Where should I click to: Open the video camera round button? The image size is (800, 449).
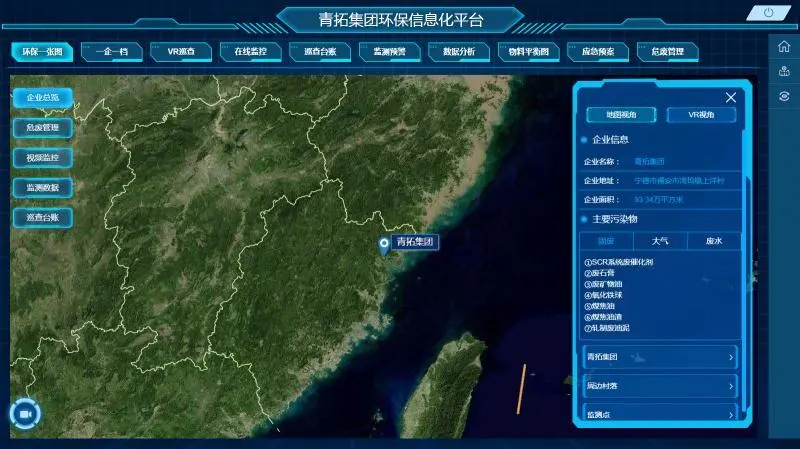[25, 413]
